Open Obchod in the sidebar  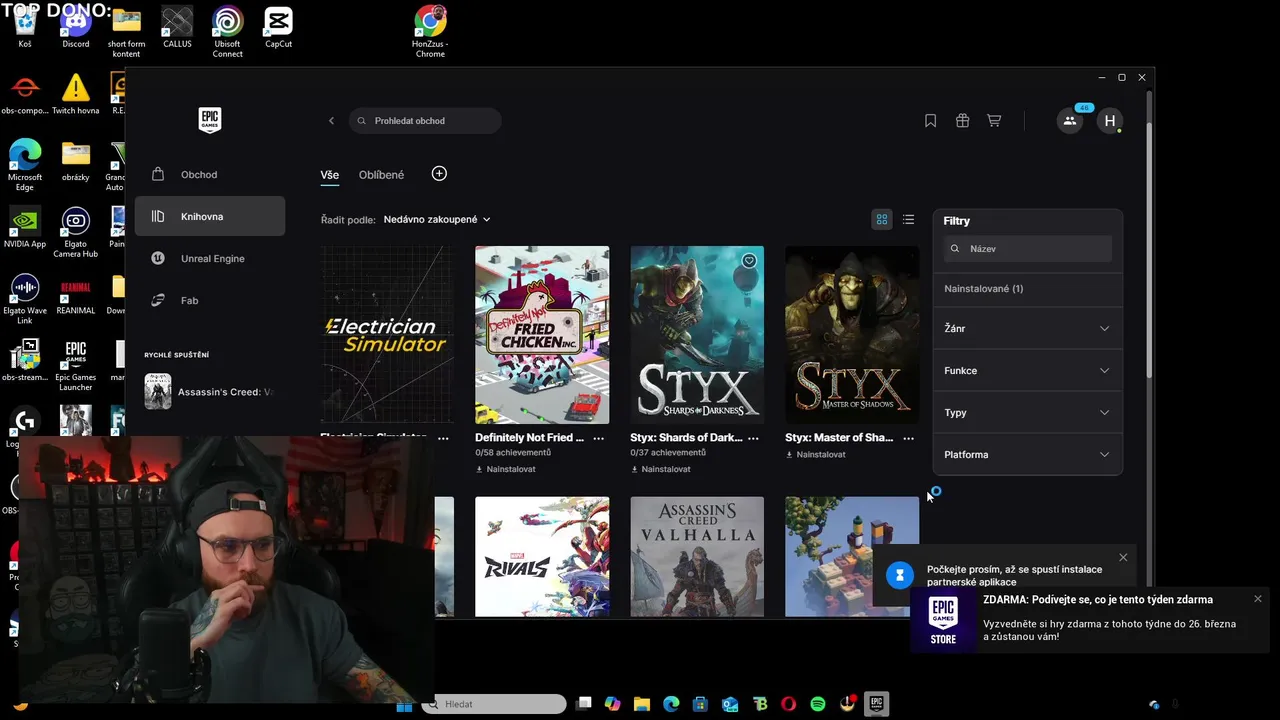tap(210, 175)
